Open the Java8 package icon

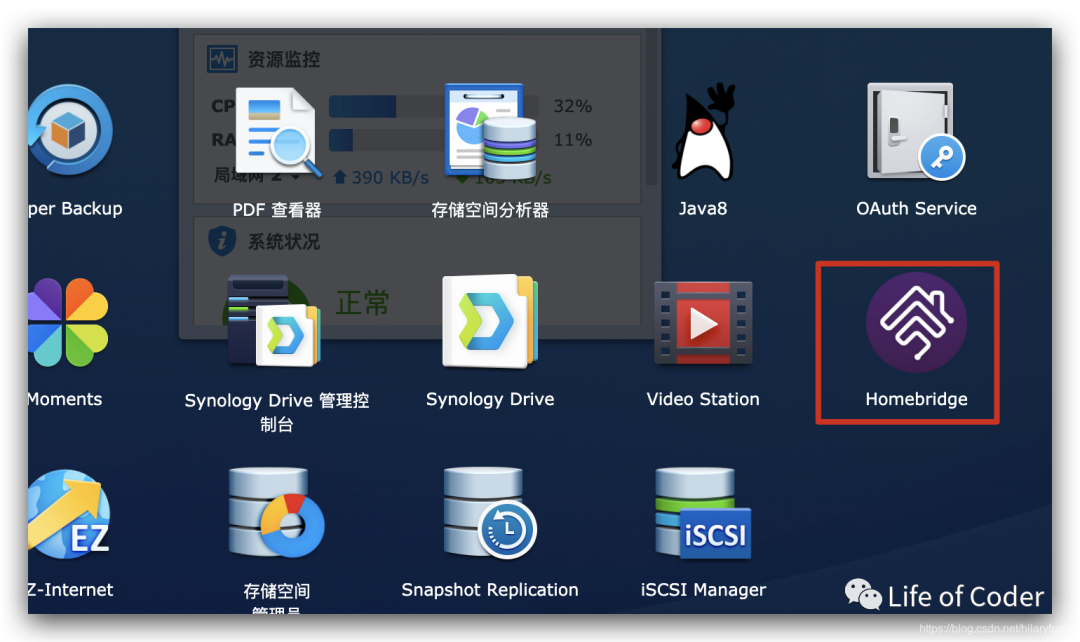(x=704, y=132)
